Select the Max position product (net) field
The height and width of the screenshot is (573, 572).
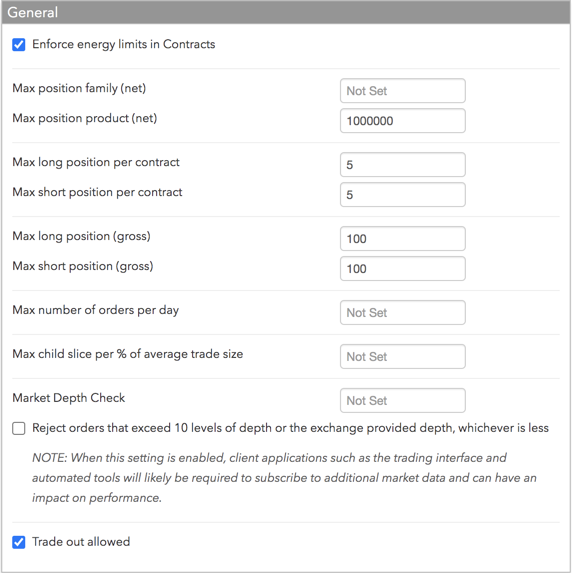(x=403, y=121)
